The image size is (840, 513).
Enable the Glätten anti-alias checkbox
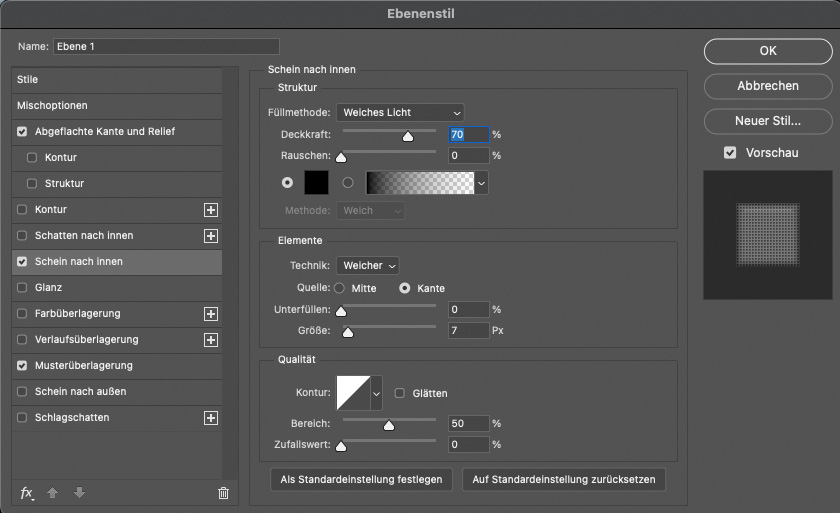coord(400,393)
